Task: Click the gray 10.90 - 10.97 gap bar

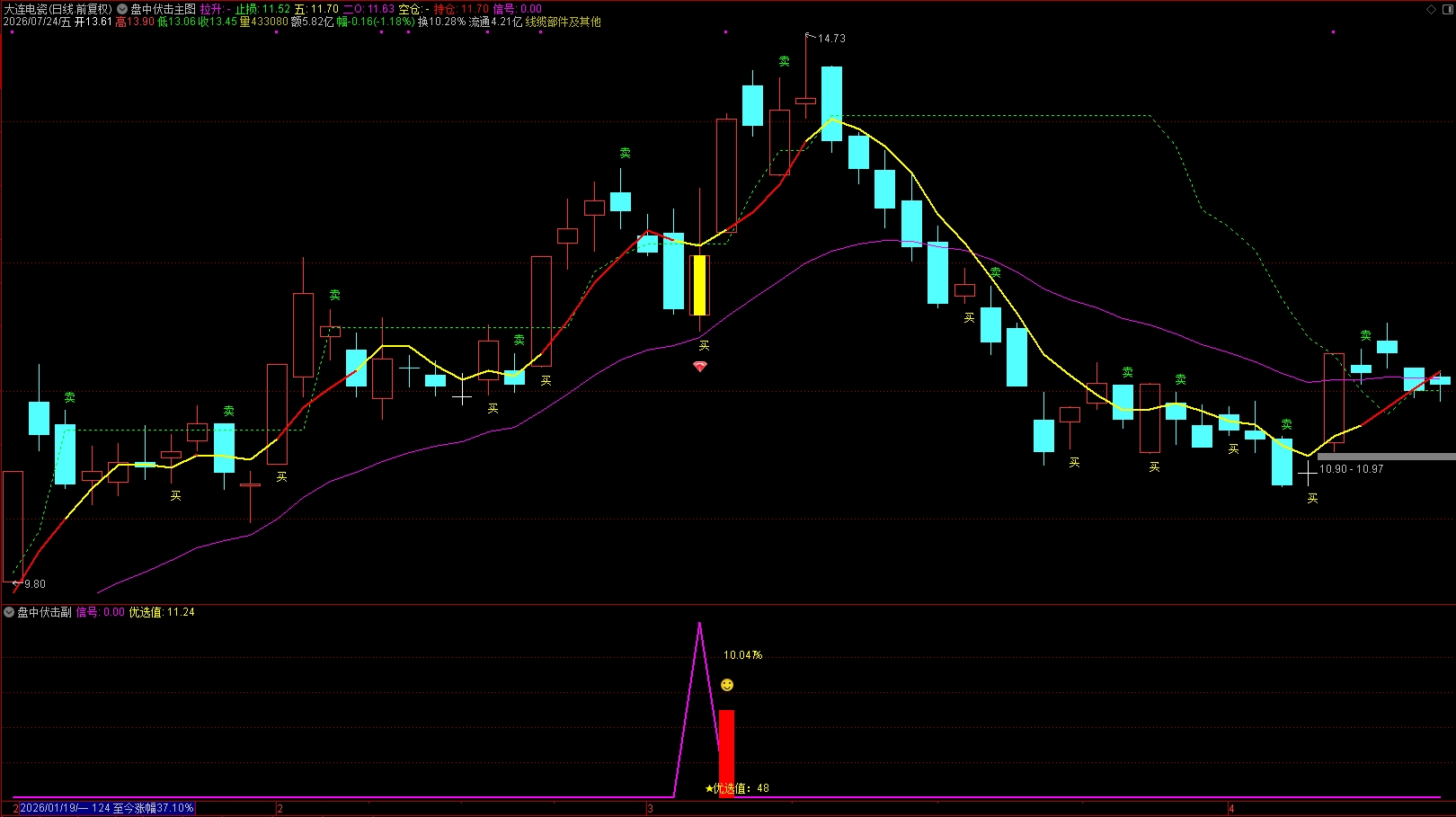Action: coord(1386,457)
